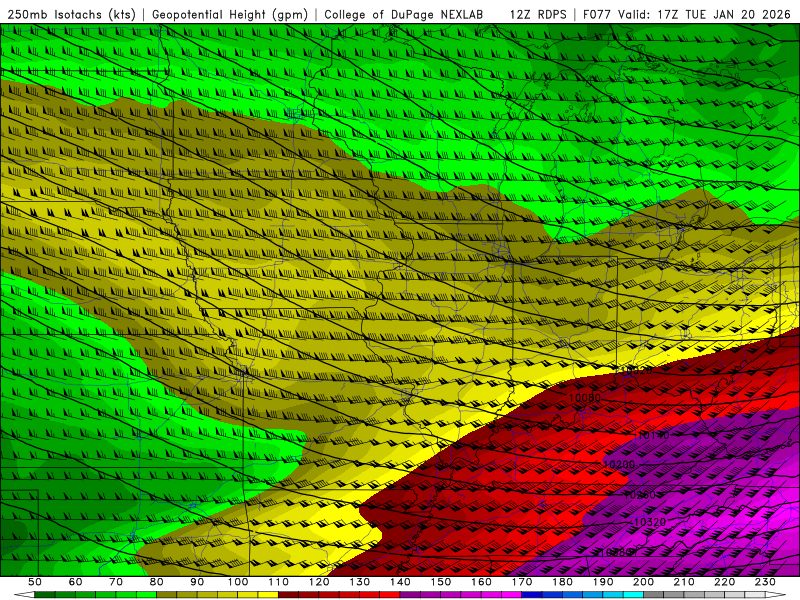Click the 200 label on the color scale

click(643, 582)
